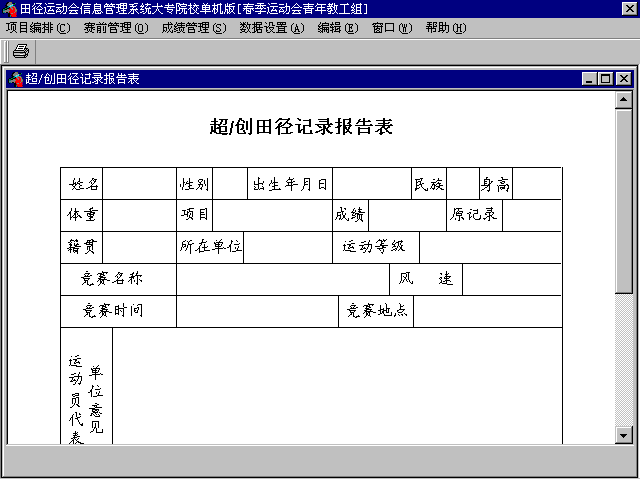
Task: Click the vertical 运动员代表 label
Action: coord(76,399)
